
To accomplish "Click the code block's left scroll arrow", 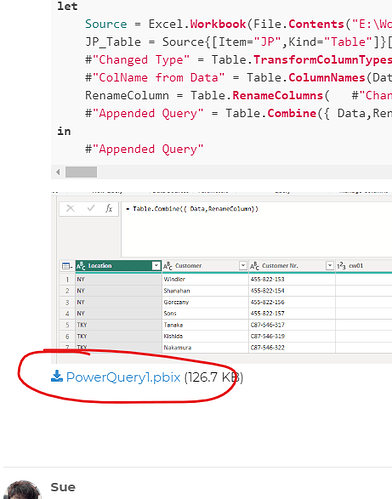I will coord(58,172).
